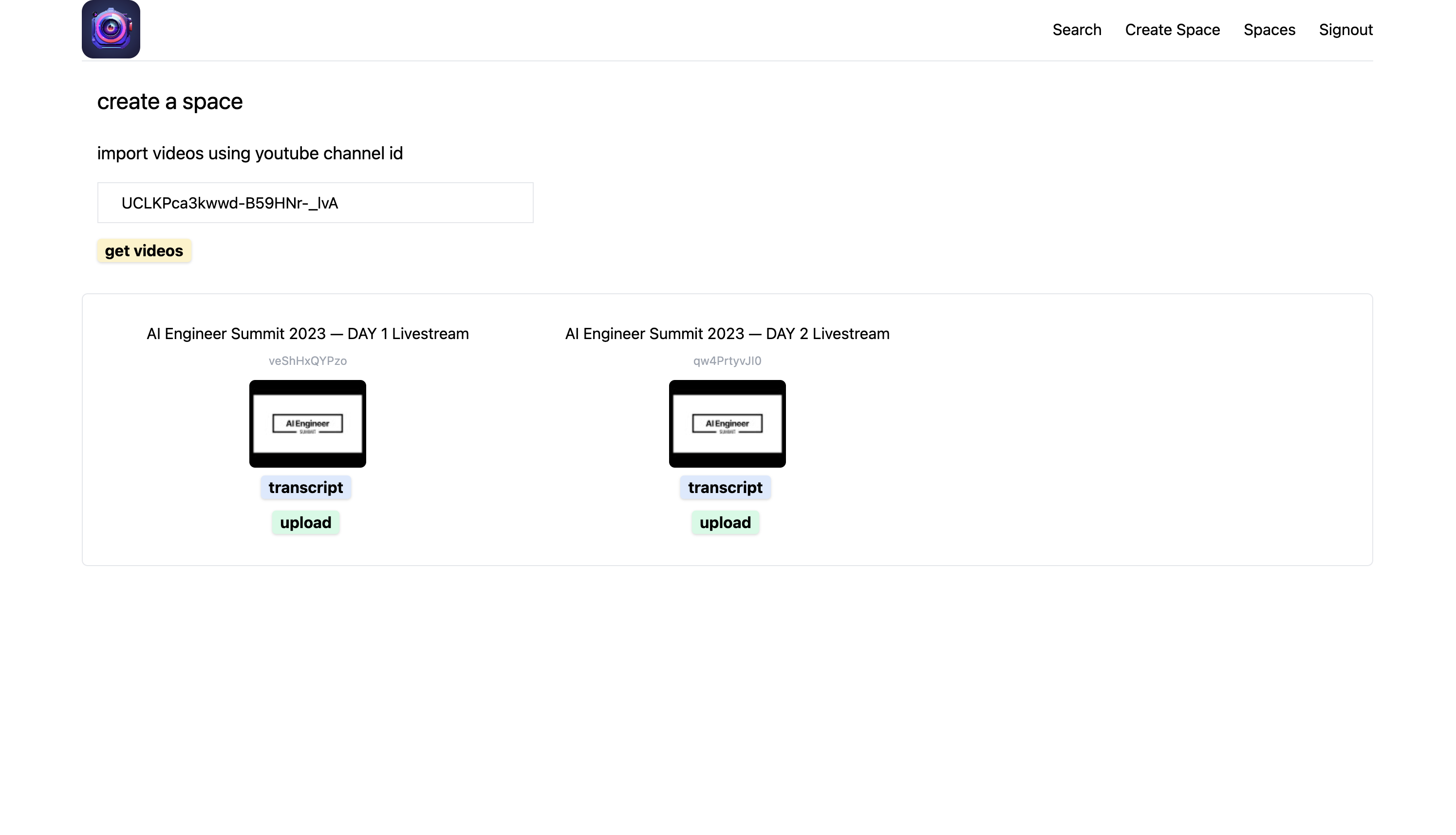The image size is (1456, 835).
Task: Click the DAY 2 Livestream thumbnail
Action: [726, 423]
